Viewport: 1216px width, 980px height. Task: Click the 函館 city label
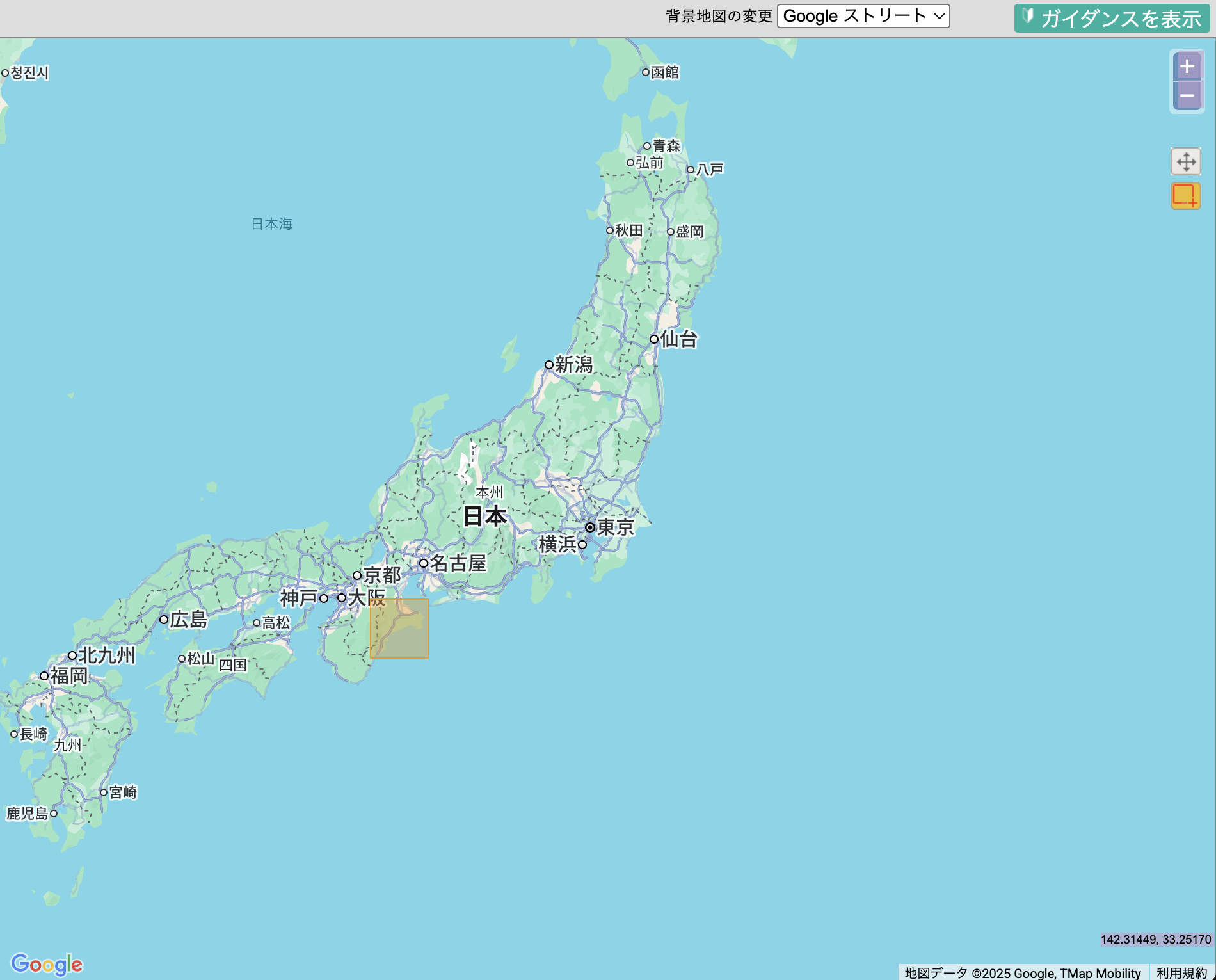(x=665, y=72)
